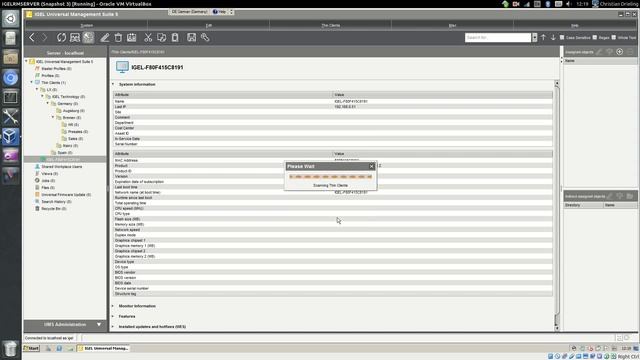This screenshot has height=360, width=640.
Task: Click the floating Help toolbar button
Action: coord(220,12)
